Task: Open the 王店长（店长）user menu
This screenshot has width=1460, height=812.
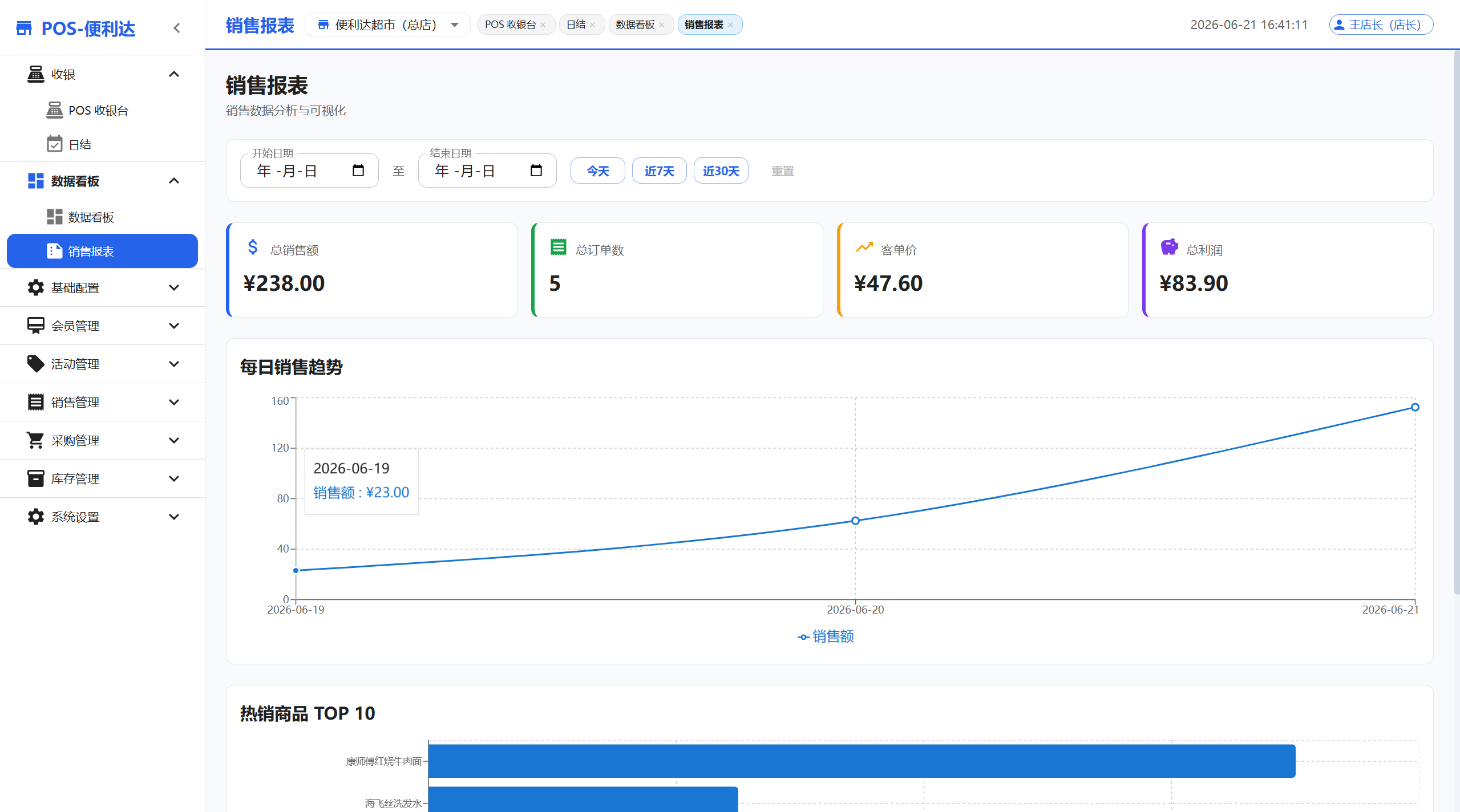Action: coord(1381,25)
